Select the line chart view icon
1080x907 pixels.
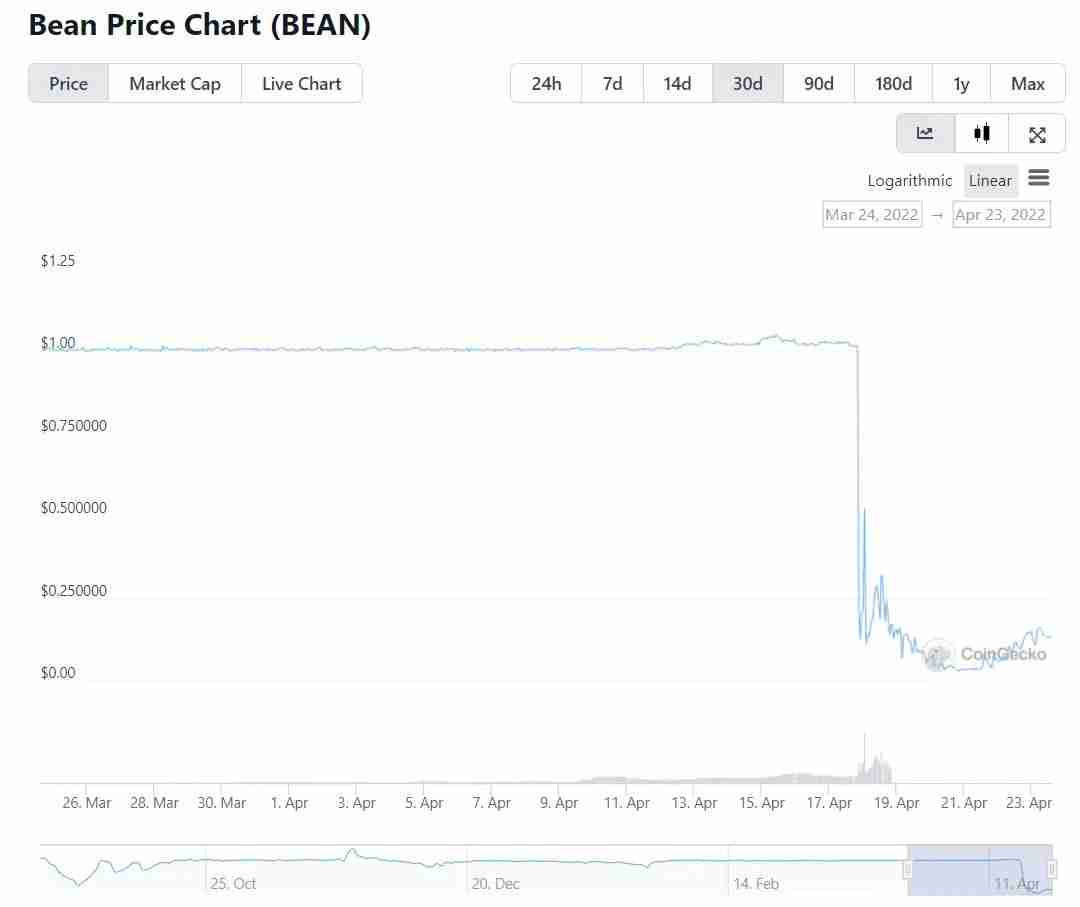[x=925, y=133]
